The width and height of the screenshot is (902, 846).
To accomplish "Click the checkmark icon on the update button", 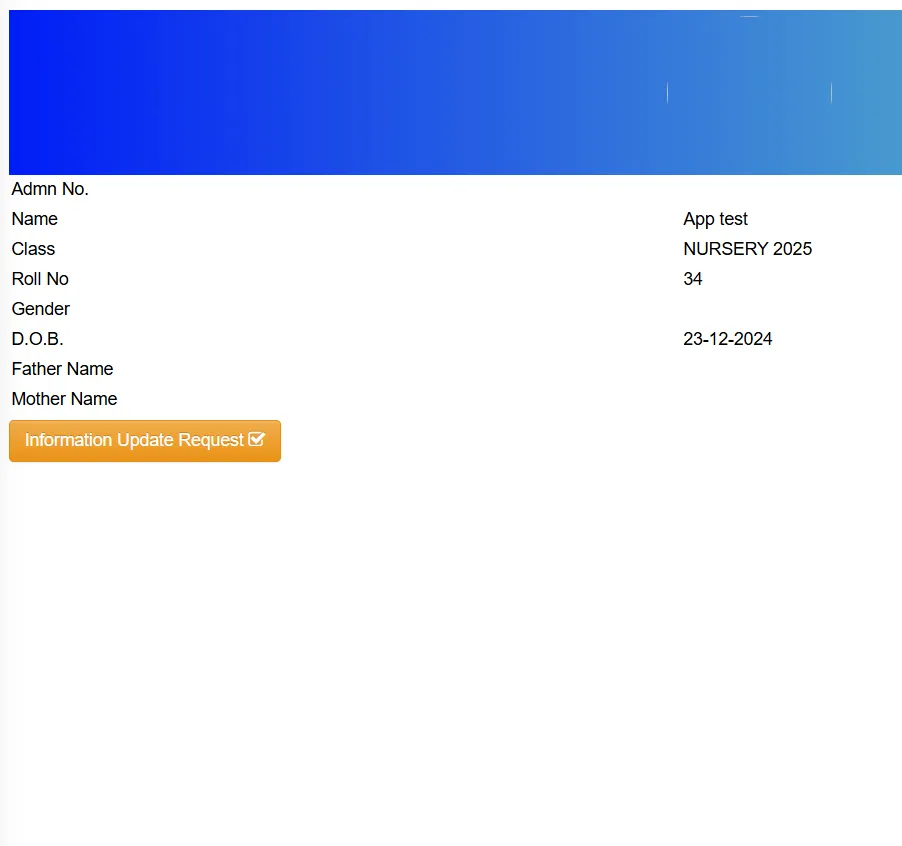I will click(x=257, y=440).
